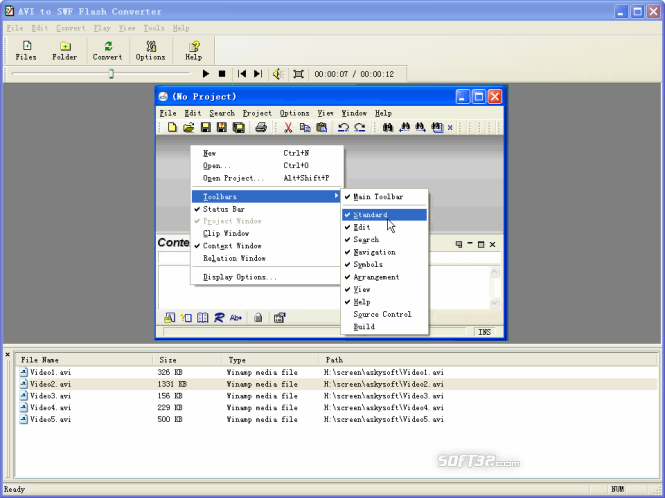665x498 pixels.
Task: Click the padlock icon in bottom toolbar
Action: [258, 317]
